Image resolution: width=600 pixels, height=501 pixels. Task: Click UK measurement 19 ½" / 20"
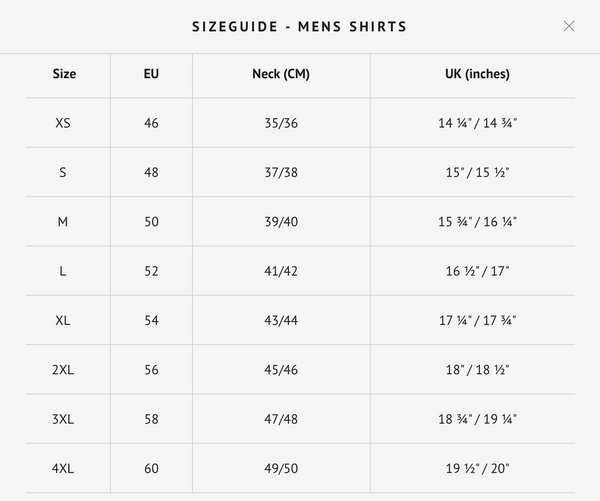pyautogui.click(x=477, y=468)
